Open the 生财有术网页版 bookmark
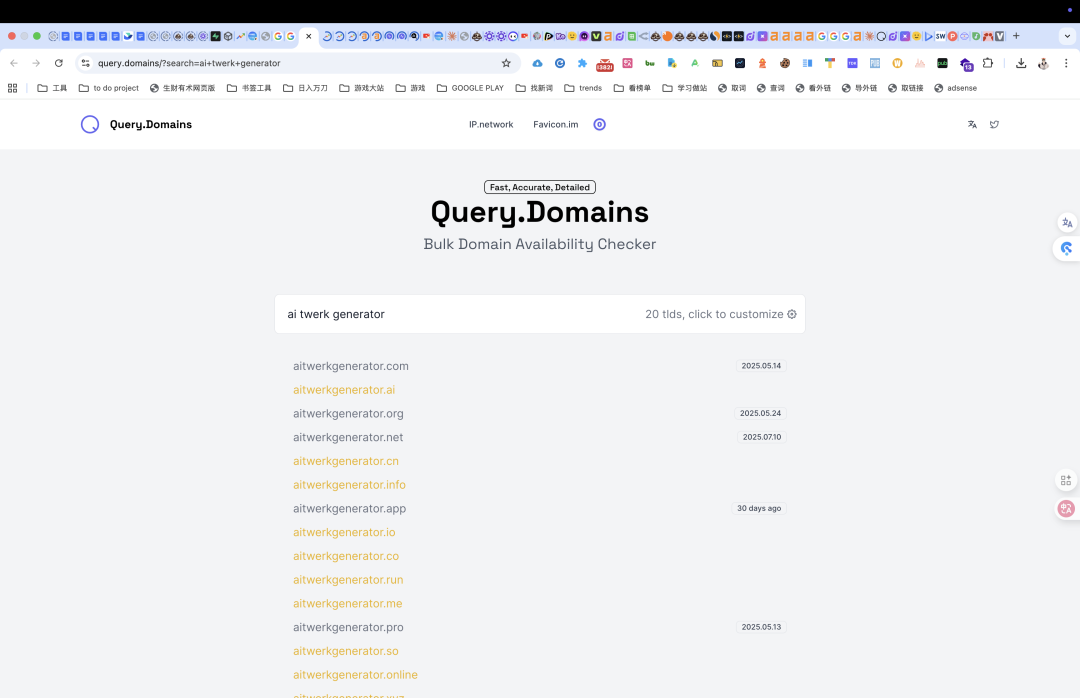1080x698 pixels. click(183, 88)
